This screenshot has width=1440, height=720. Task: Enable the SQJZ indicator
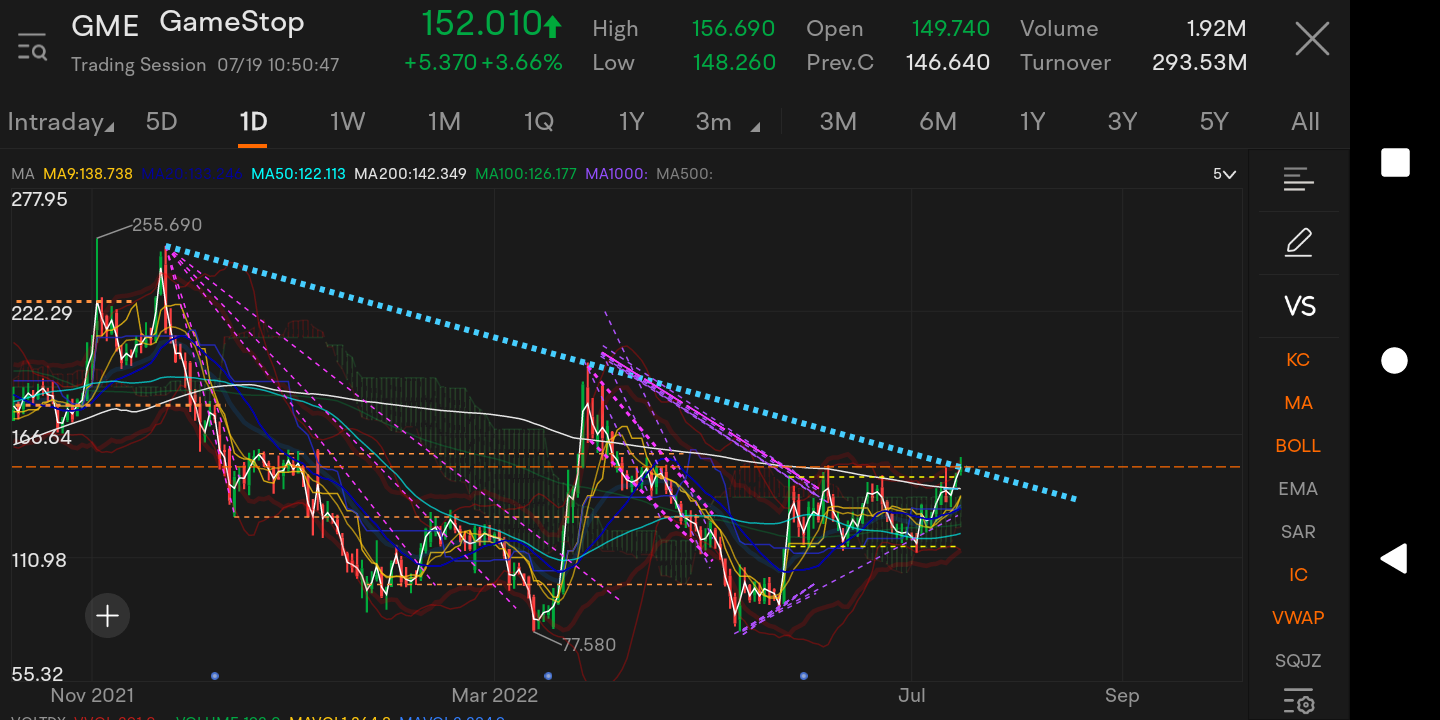[1298, 661]
